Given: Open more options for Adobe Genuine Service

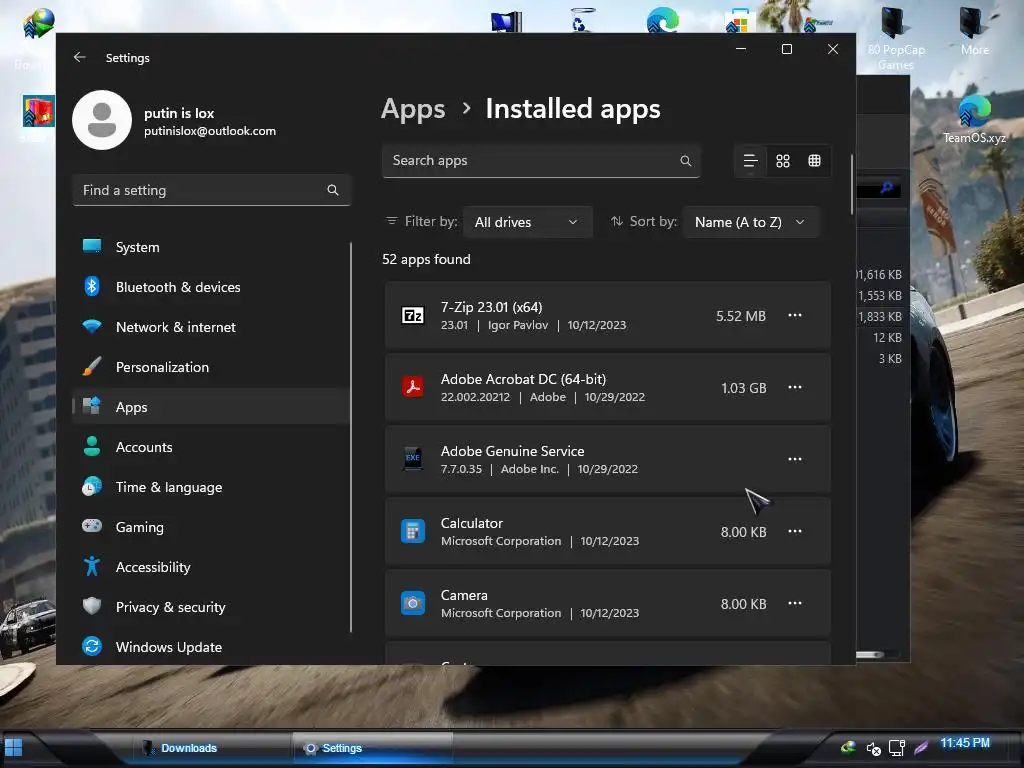Looking at the screenshot, I should (795, 459).
